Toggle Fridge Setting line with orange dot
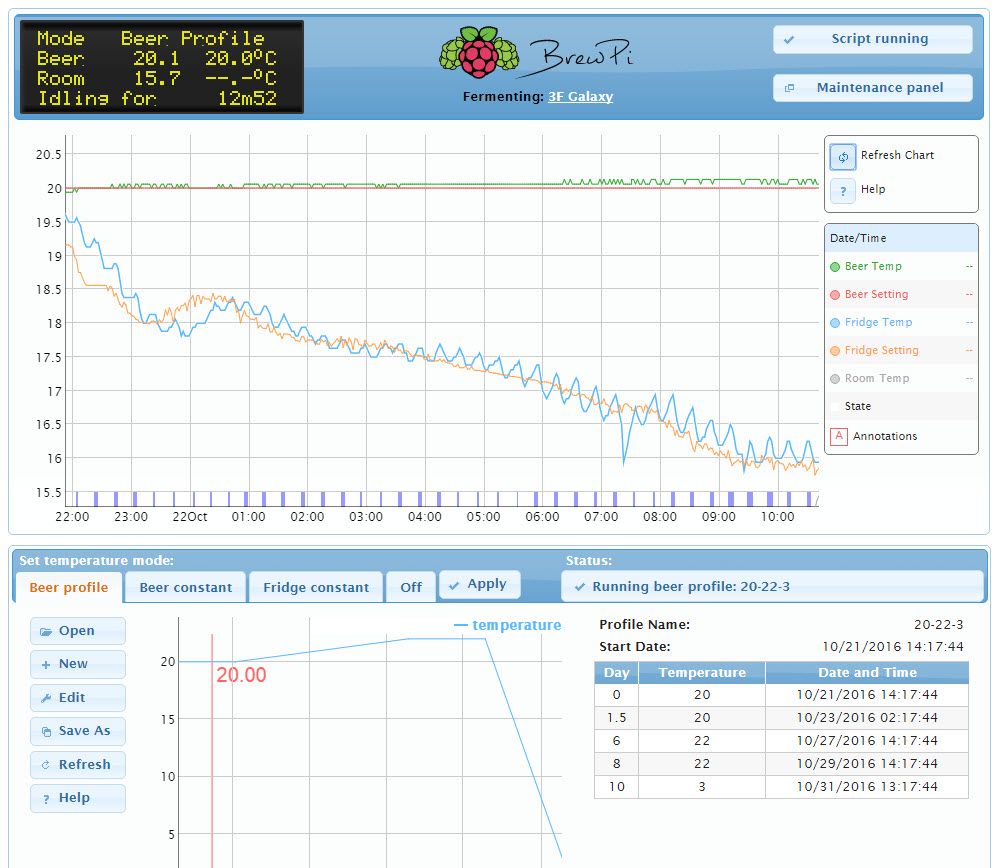The image size is (1004, 868). click(835, 351)
